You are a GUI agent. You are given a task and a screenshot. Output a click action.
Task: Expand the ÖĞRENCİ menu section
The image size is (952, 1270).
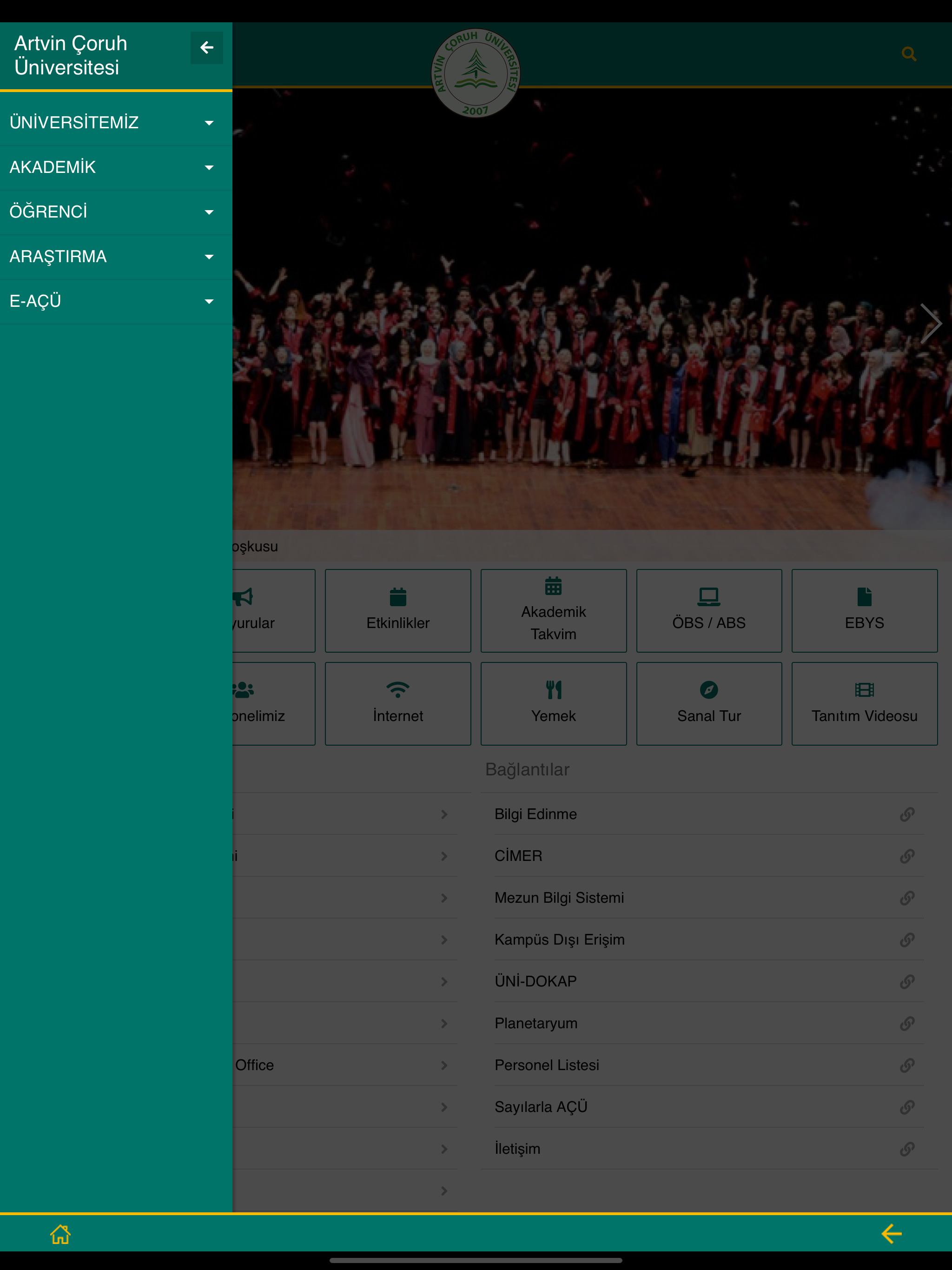(116, 212)
